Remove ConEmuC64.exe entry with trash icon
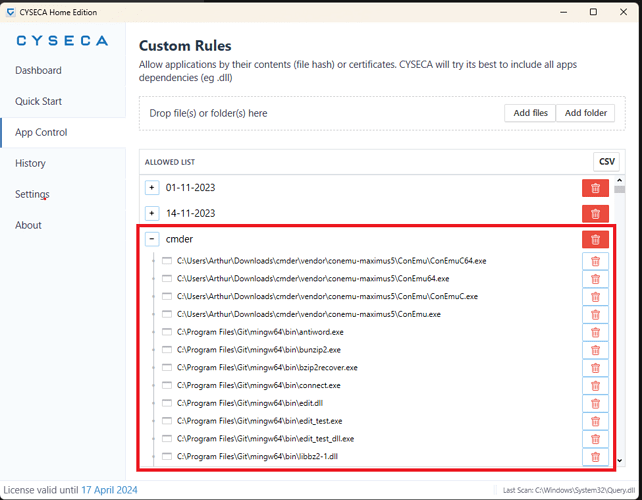 pyautogui.click(x=595, y=262)
